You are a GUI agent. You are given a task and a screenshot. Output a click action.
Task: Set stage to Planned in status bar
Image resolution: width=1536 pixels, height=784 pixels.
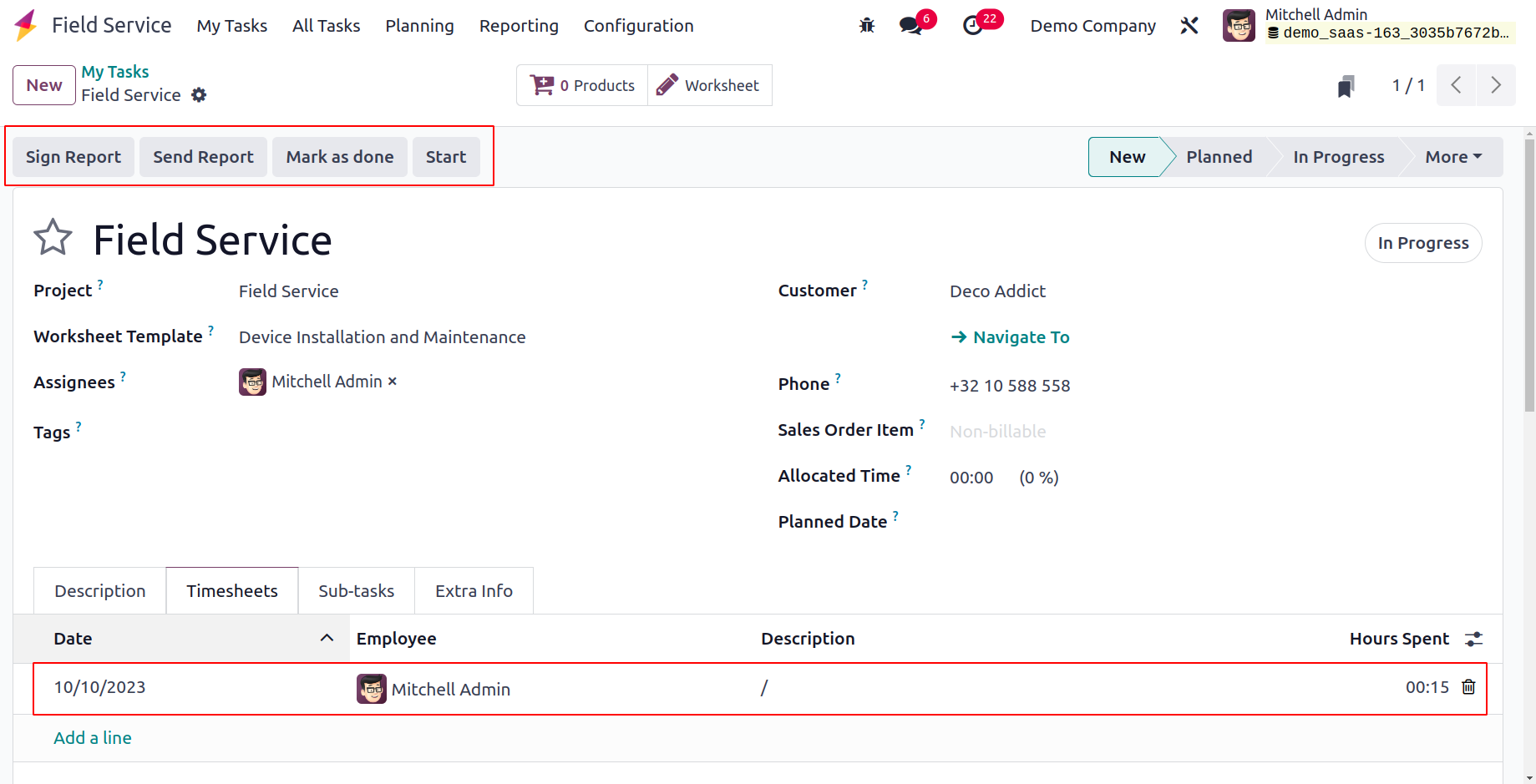coord(1219,157)
